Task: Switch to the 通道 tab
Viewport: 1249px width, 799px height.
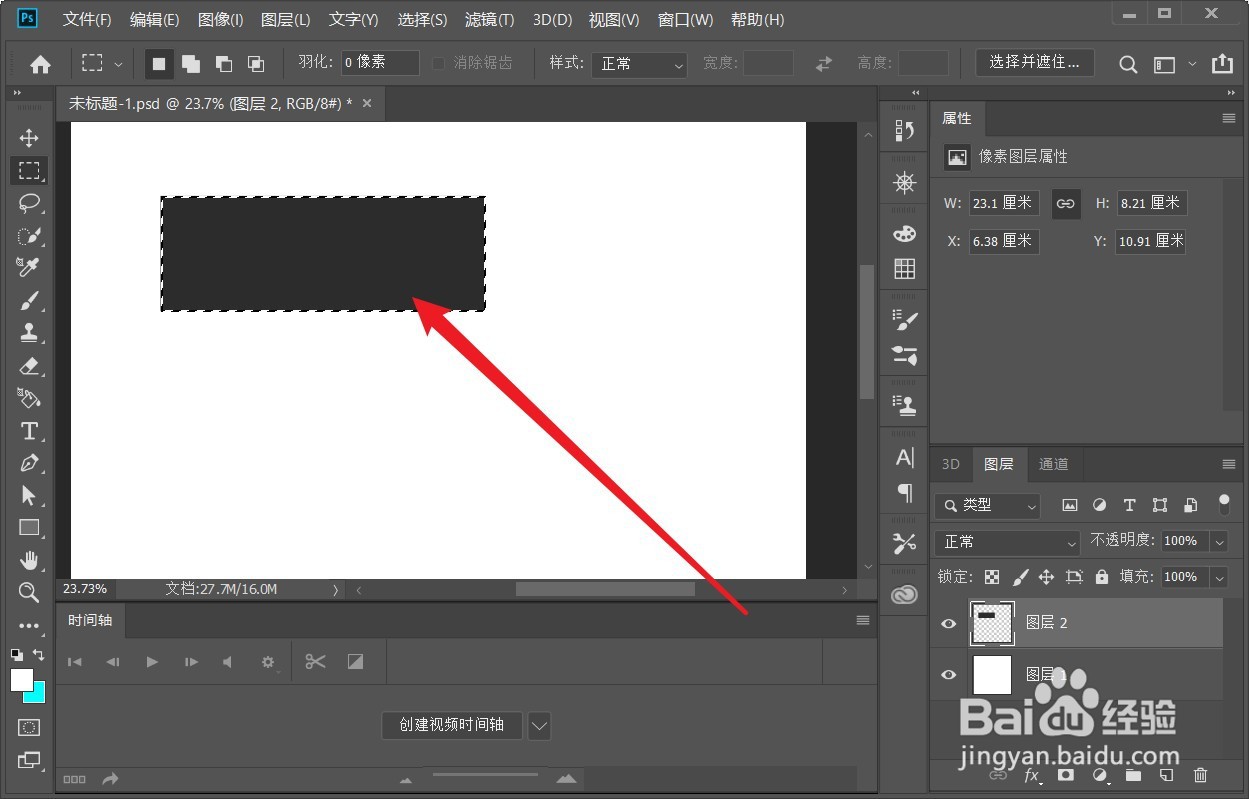Action: tap(1053, 464)
